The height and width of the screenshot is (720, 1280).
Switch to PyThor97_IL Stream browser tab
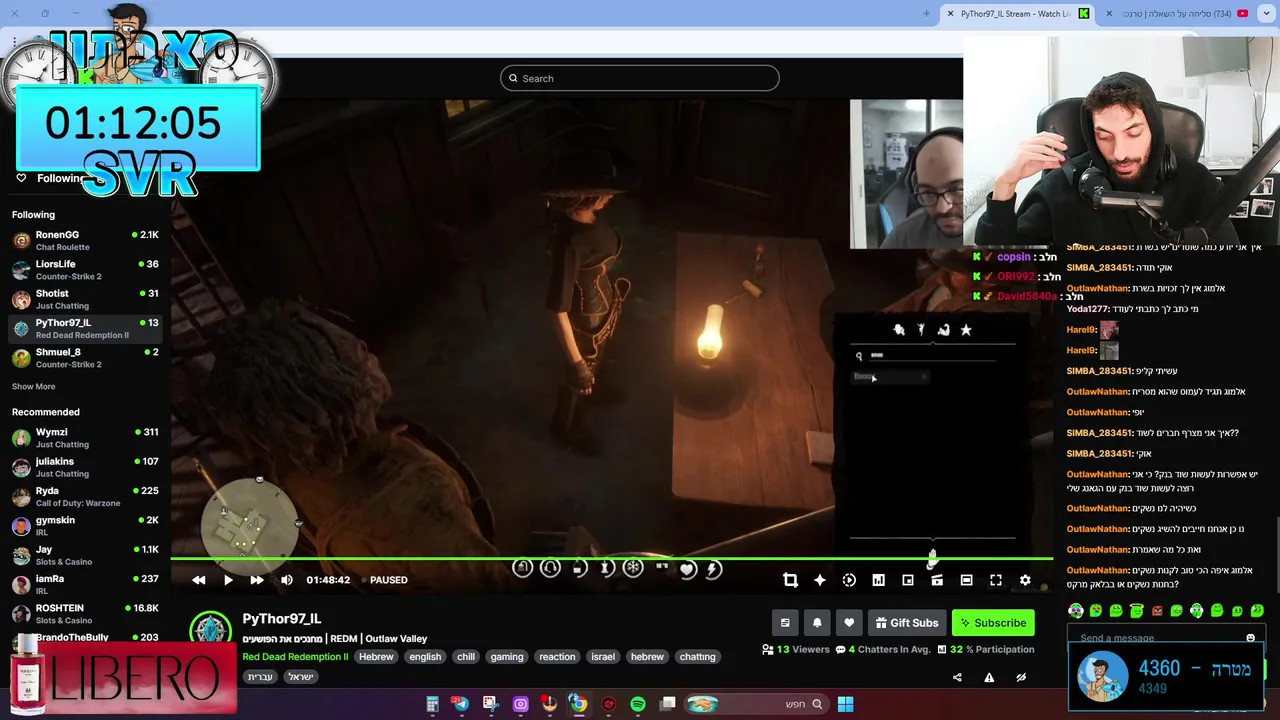(1015, 14)
